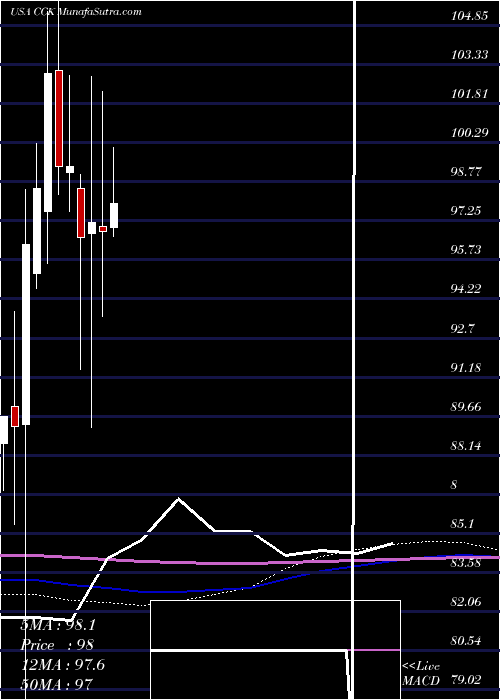The image size is (500, 700).
Task: Click the 83.58 price axis label
Action: click(x=467, y=563)
